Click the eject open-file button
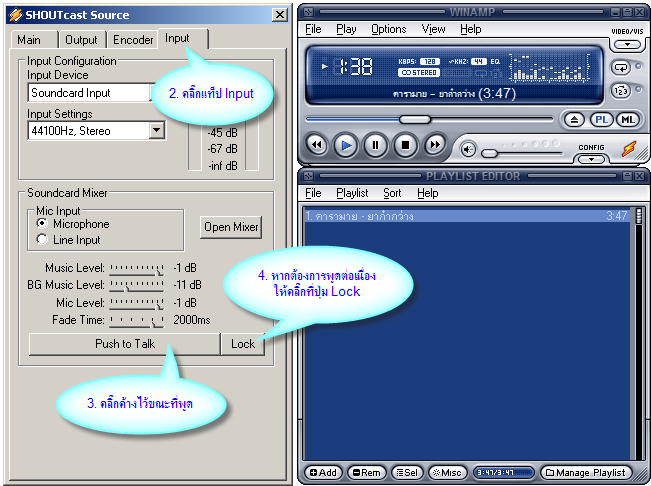 pos(574,120)
